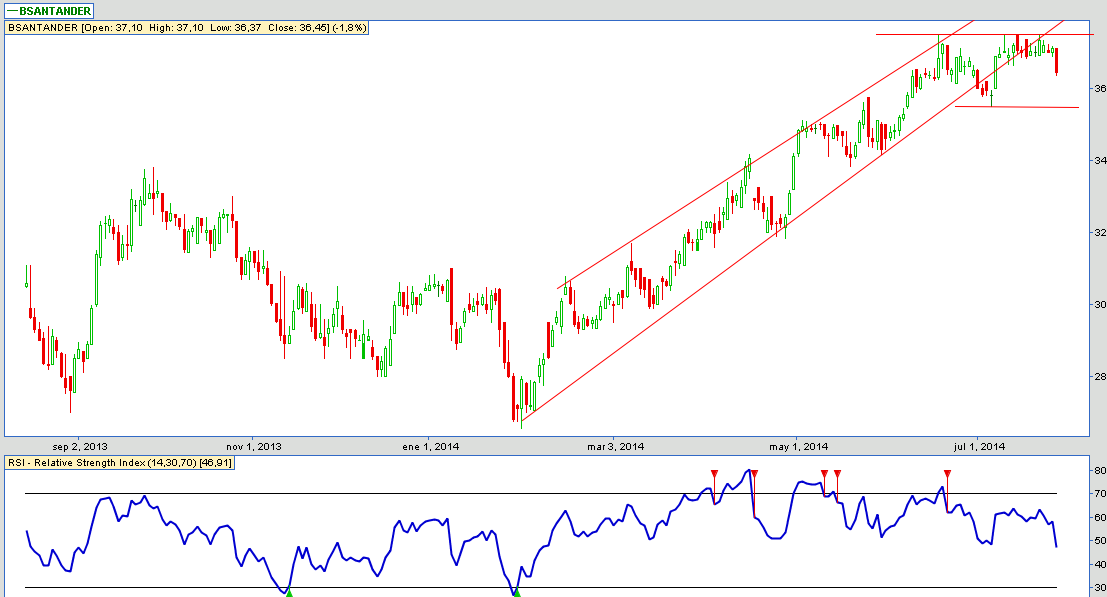Click the 32 price level on the axis
The image size is (1107, 597).
click(1098, 233)
